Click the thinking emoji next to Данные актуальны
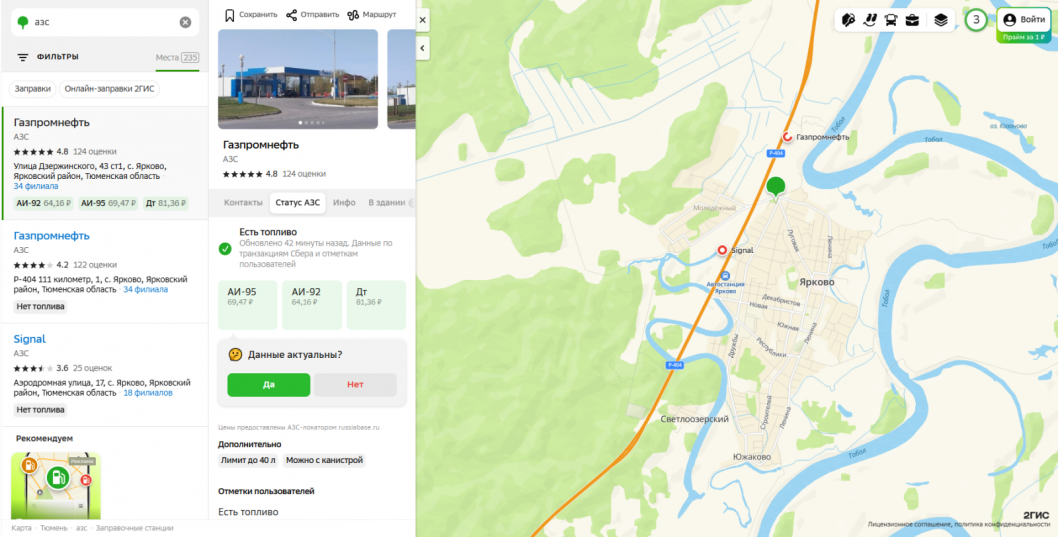The height and width of the screenshot is (537, 1058). click(235, 354)
